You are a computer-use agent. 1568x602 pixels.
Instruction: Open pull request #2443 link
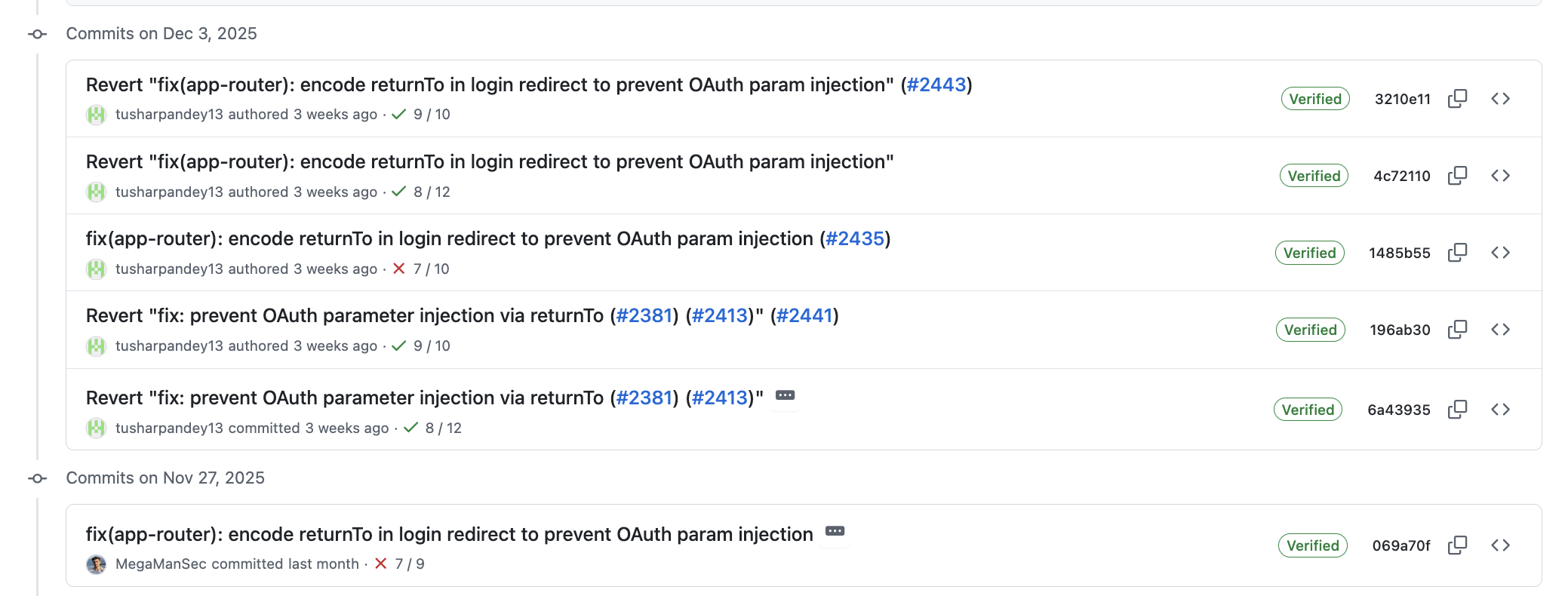936,84
